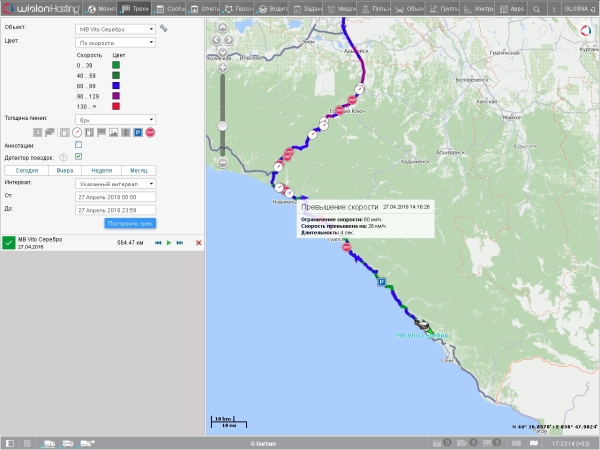Expand the Интервал dropdown set to Указанный интервал

point(115,184)
